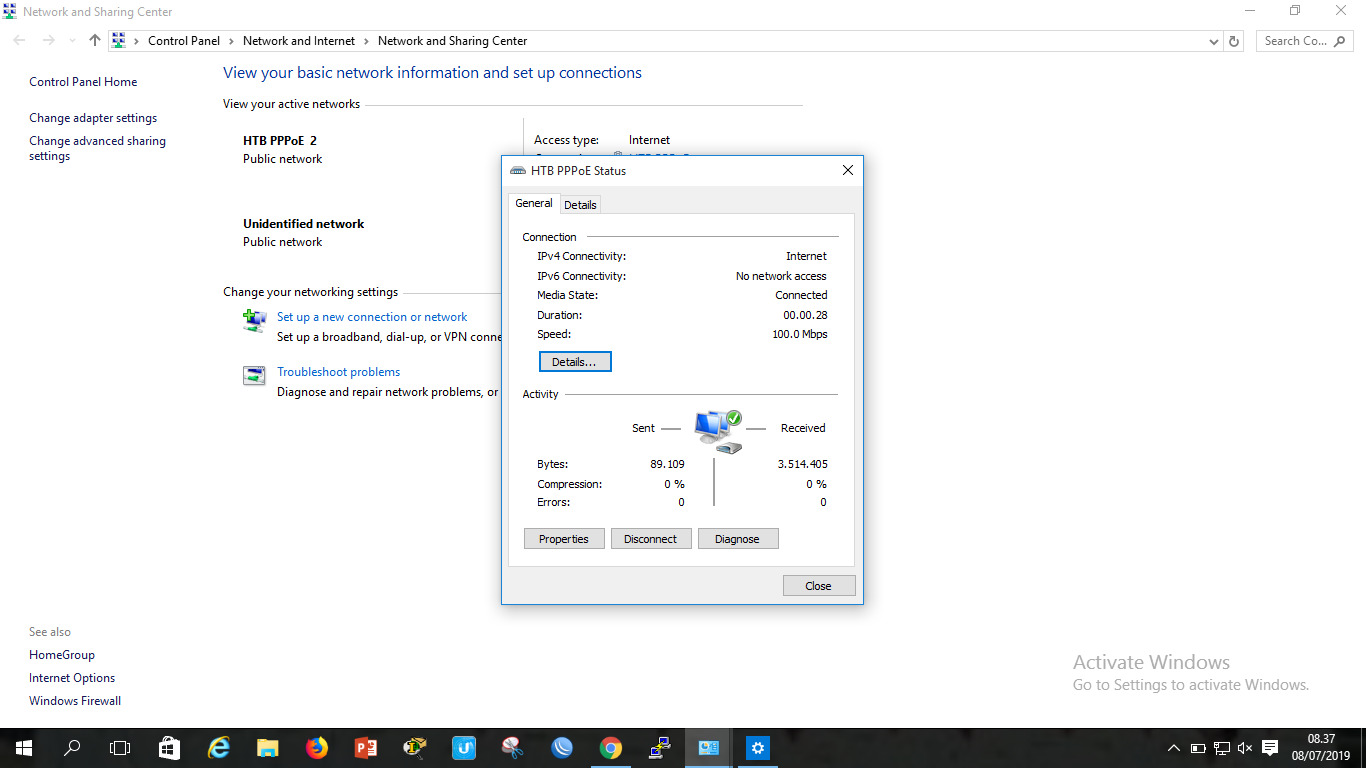Viewport: 1366px width, 768px height.
Task: Open File Explorer from the taskbar
Action: 267,747
